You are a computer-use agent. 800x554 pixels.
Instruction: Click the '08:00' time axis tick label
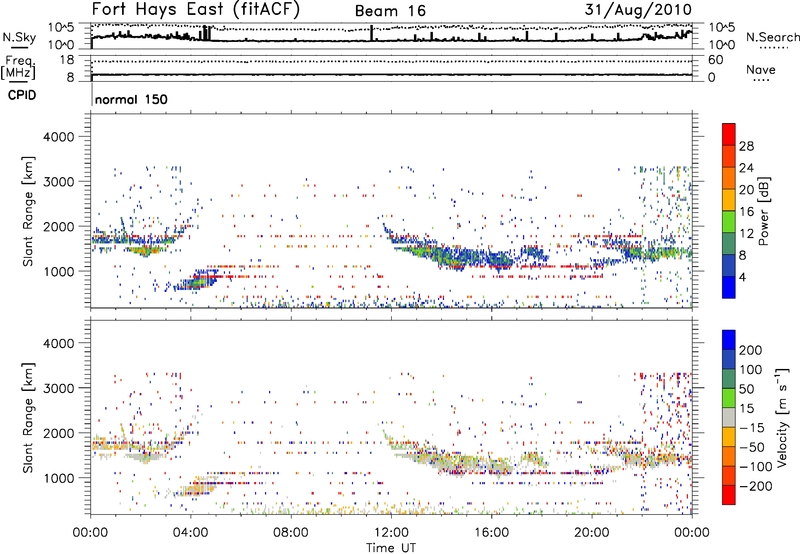291,533
